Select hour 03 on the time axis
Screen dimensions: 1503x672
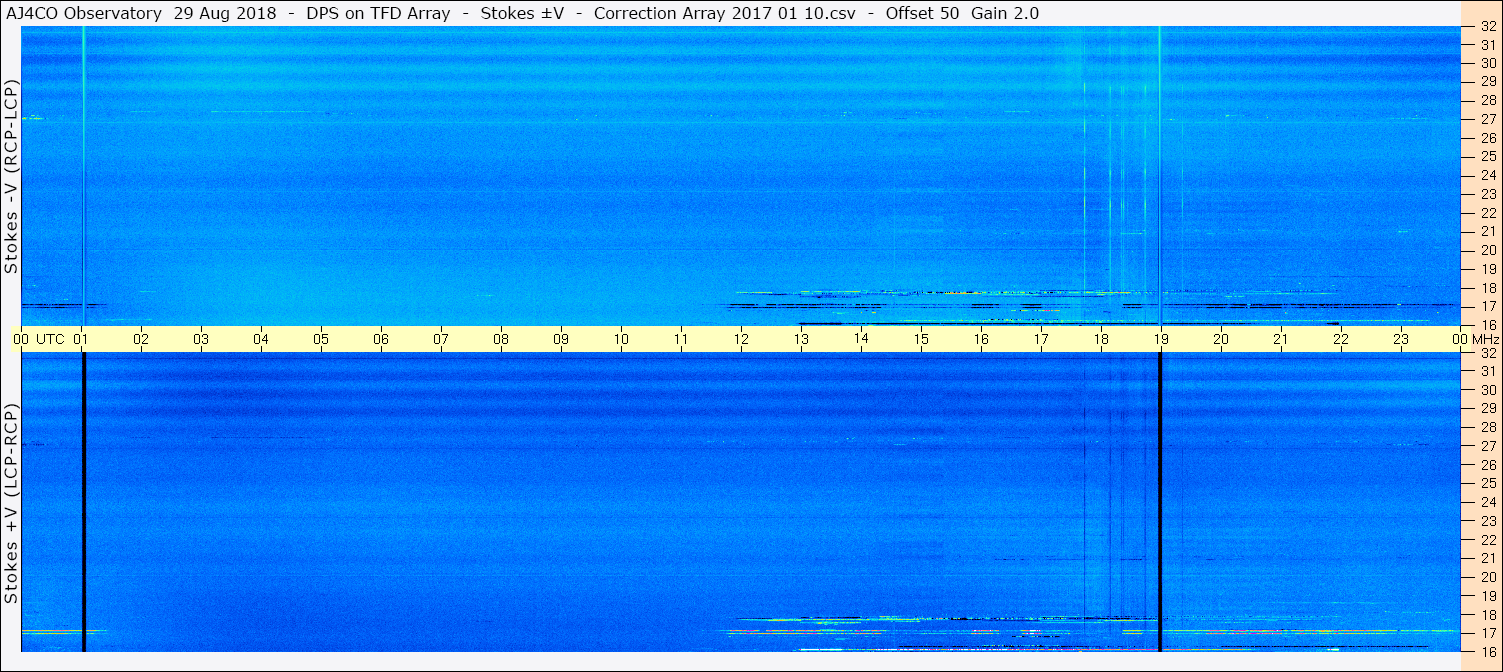point(202,339)
